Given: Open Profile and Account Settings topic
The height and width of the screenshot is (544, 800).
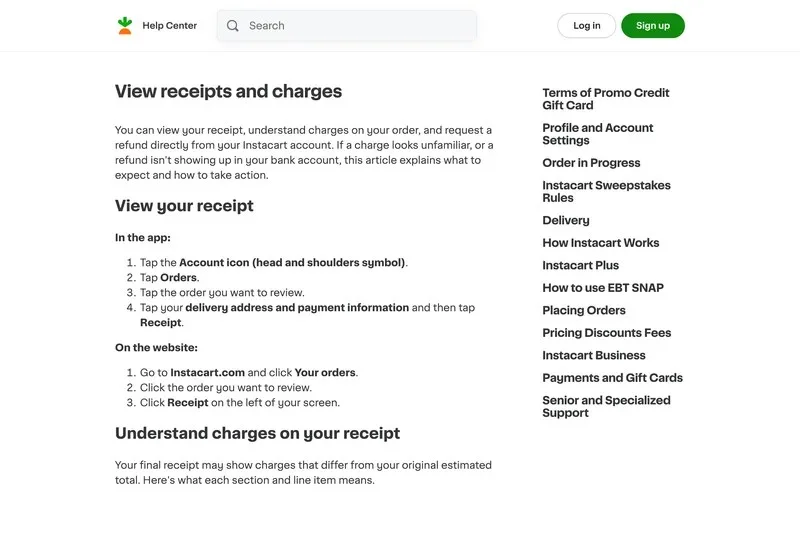Looking at the screenshot, I should tap(597, 134).
